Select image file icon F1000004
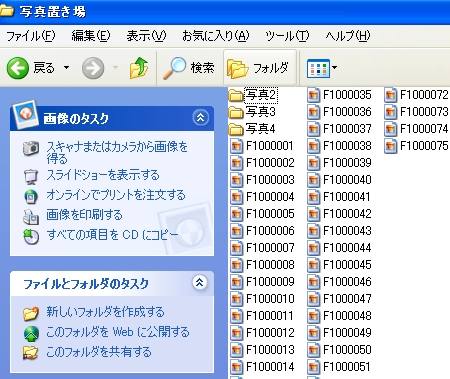 [236, 197]
